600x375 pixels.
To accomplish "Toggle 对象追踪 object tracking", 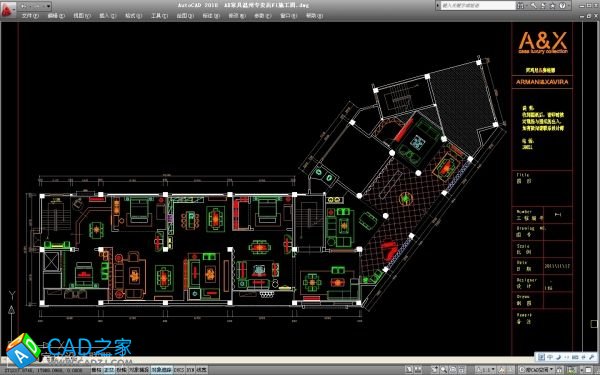I will 161,370.
